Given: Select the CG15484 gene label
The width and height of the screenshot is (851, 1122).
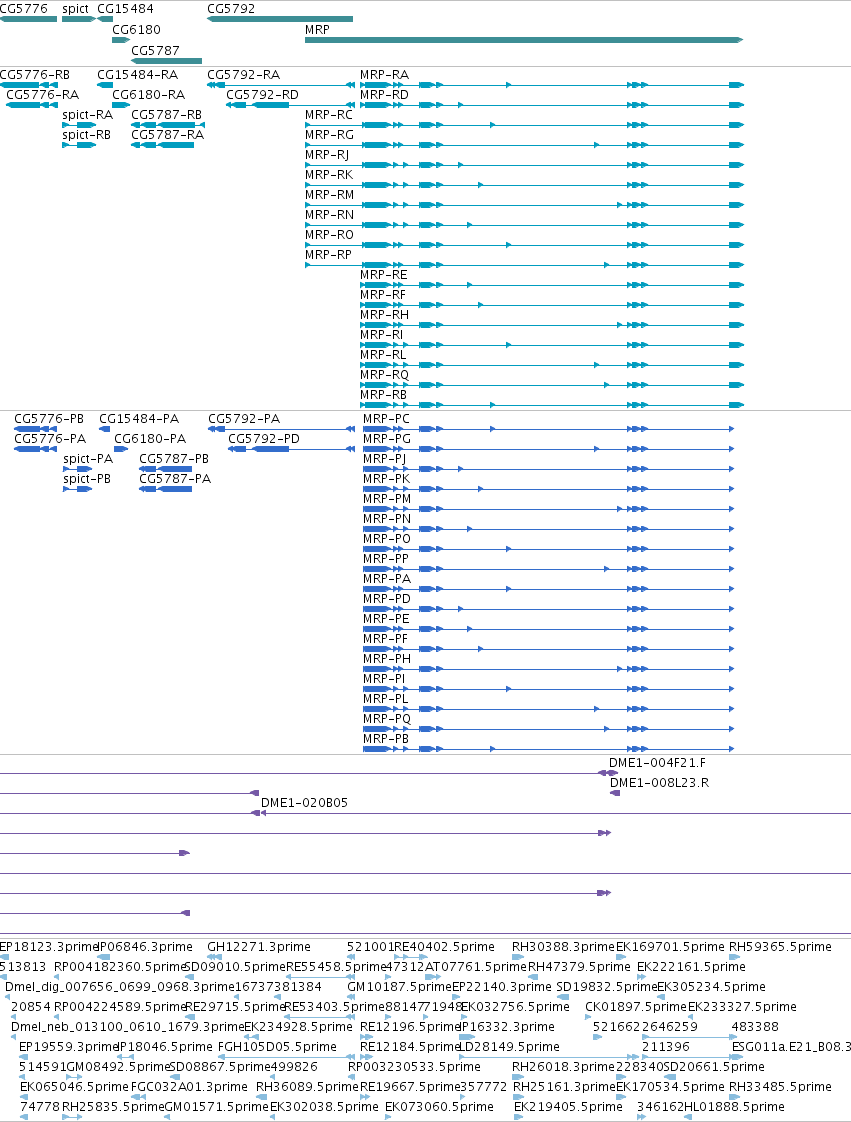Looking at the screenshot, I should [x=125, y=9].
